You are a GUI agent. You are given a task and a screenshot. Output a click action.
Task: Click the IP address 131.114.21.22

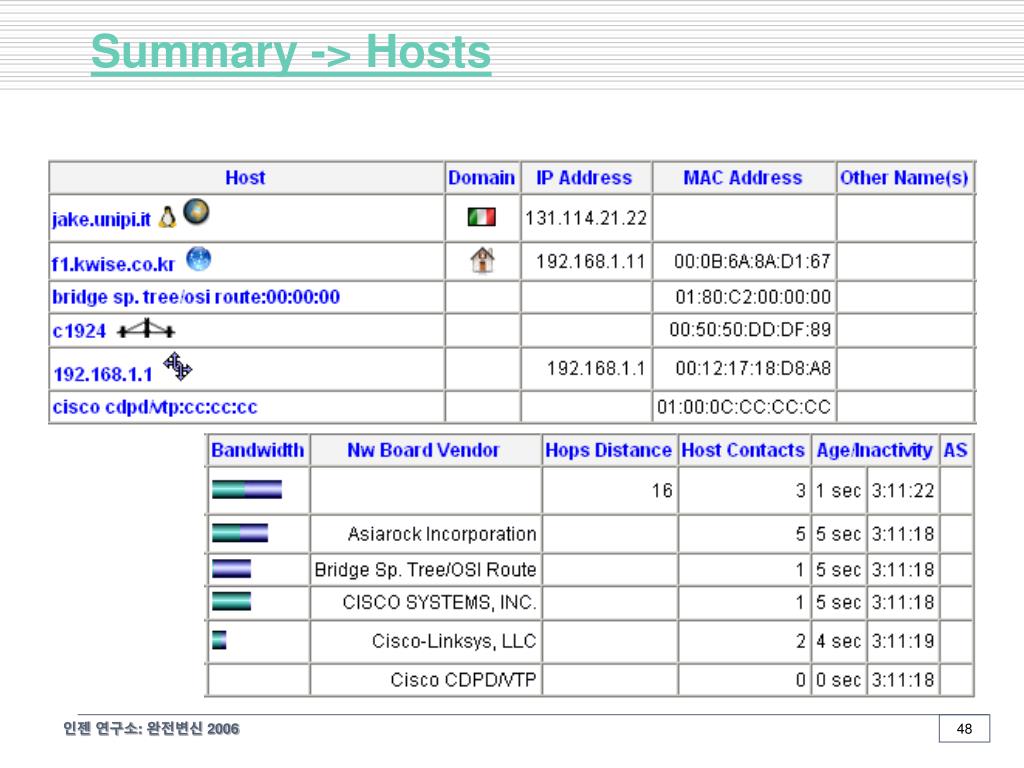pyautogui.click(x=586, y=217)
